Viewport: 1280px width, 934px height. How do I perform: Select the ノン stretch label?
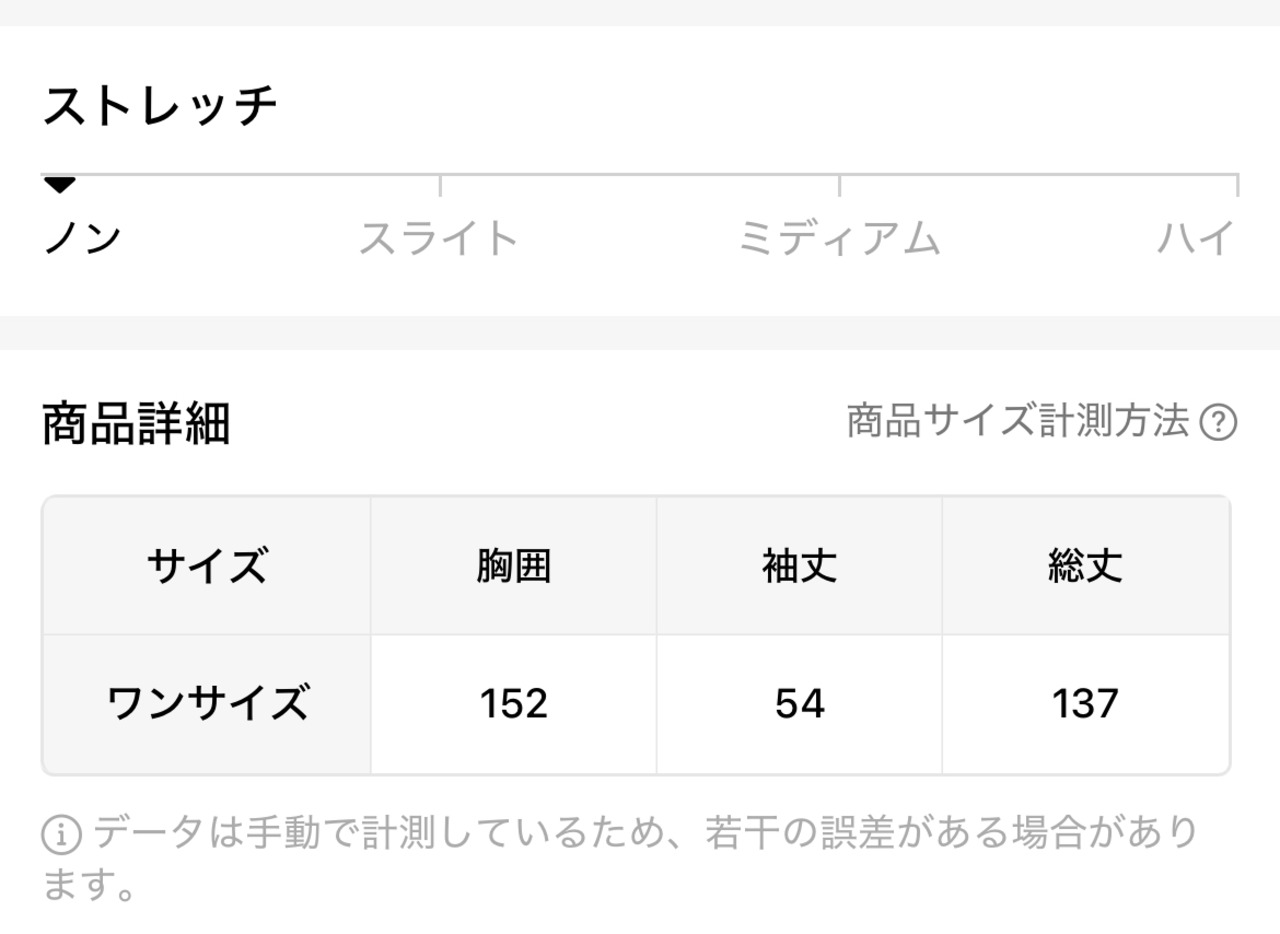click(x=83, y=239)
